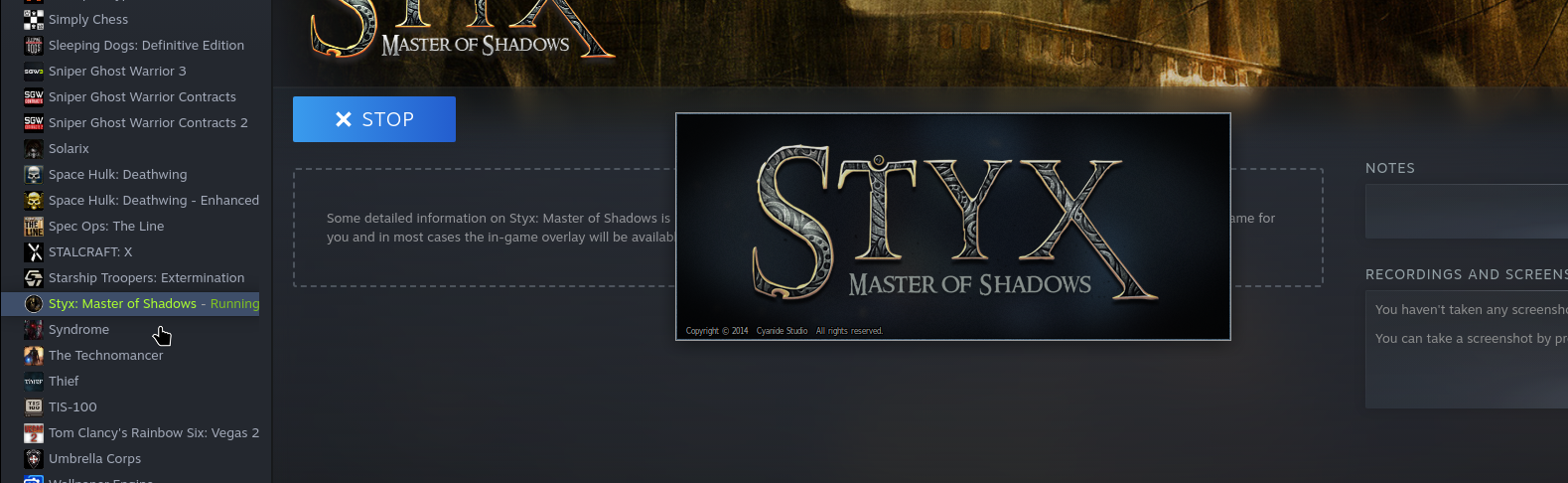Click the Solarix game icon
This screenshot has height=483, width=1568.
coord(34,148)
